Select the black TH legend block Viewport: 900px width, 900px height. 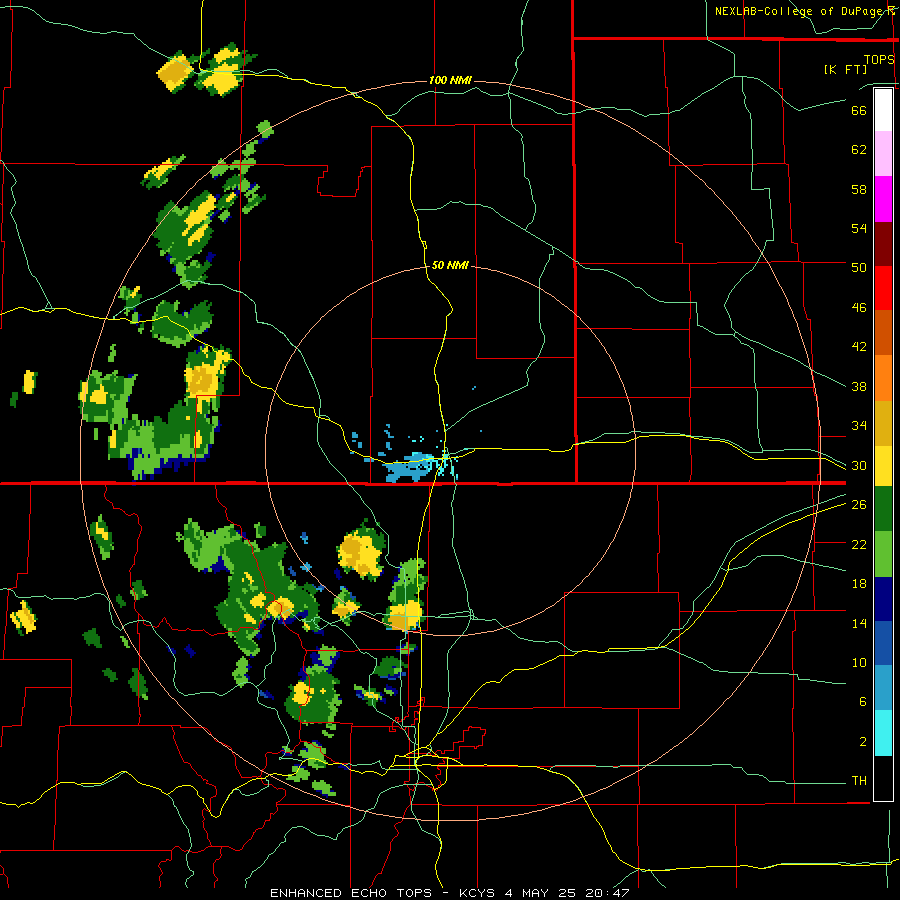tap(883, 778)
